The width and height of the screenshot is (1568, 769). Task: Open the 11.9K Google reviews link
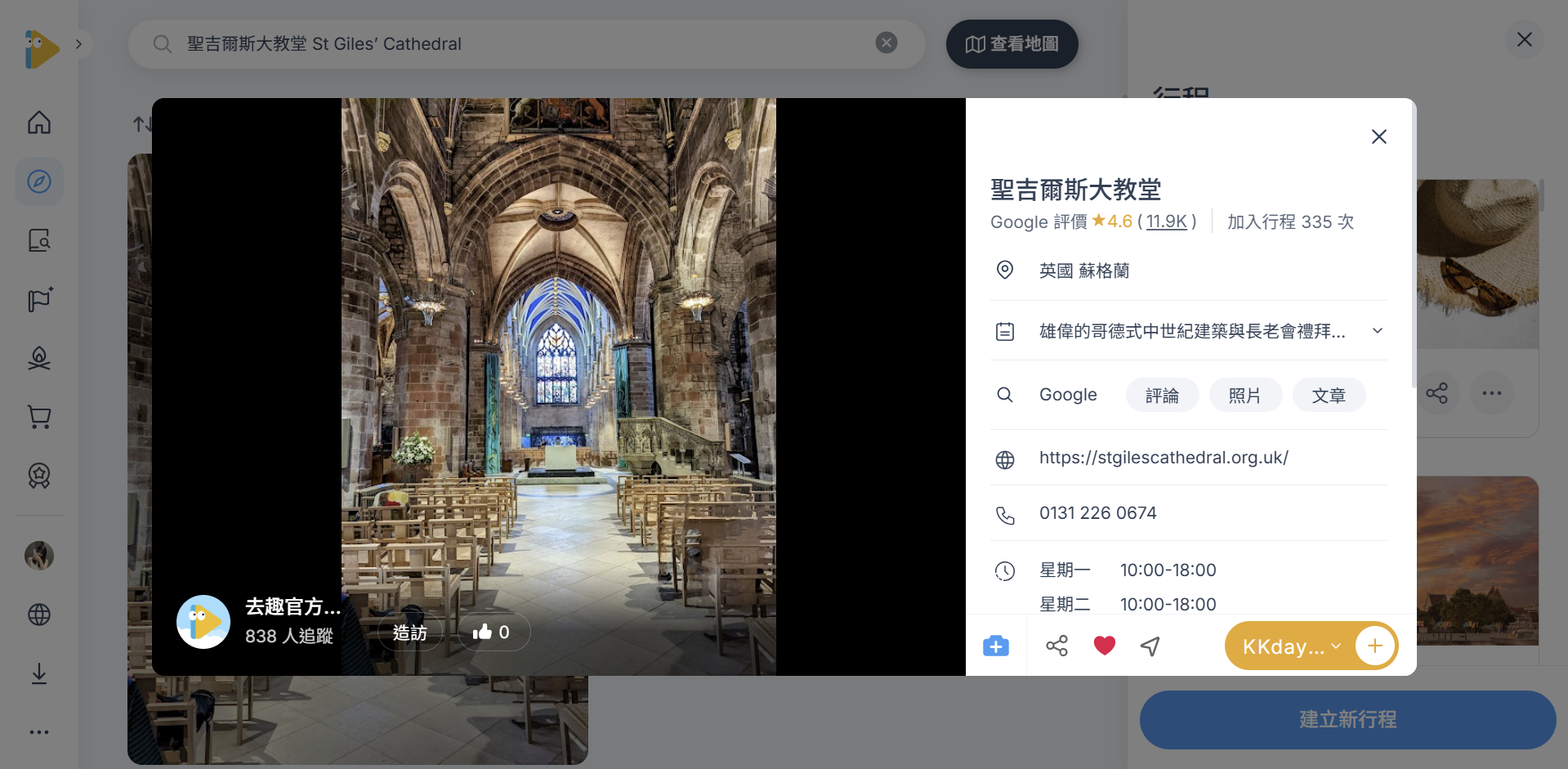point(1167,221)
